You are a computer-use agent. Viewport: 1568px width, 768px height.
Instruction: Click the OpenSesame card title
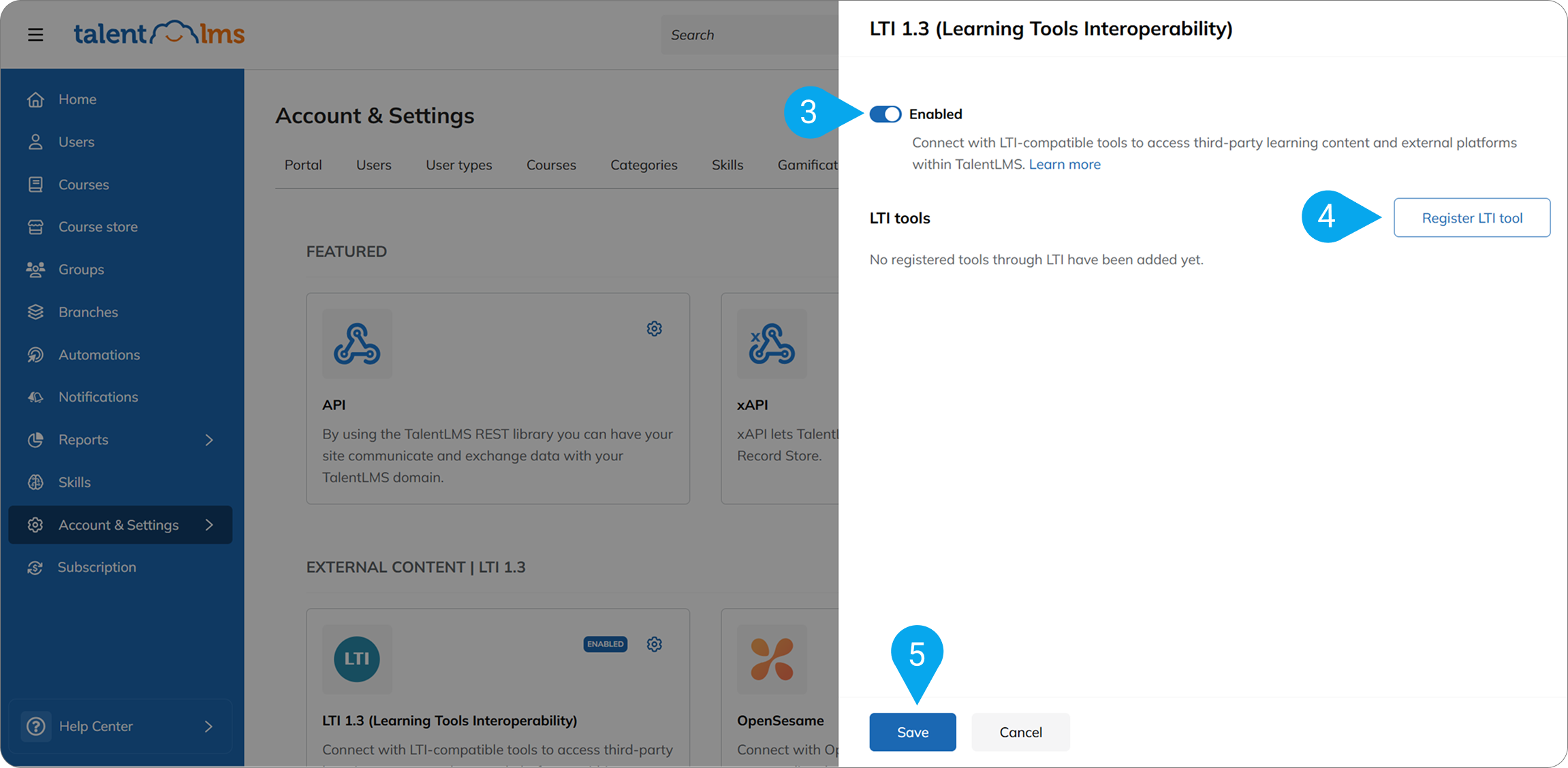tap(781, 720)
